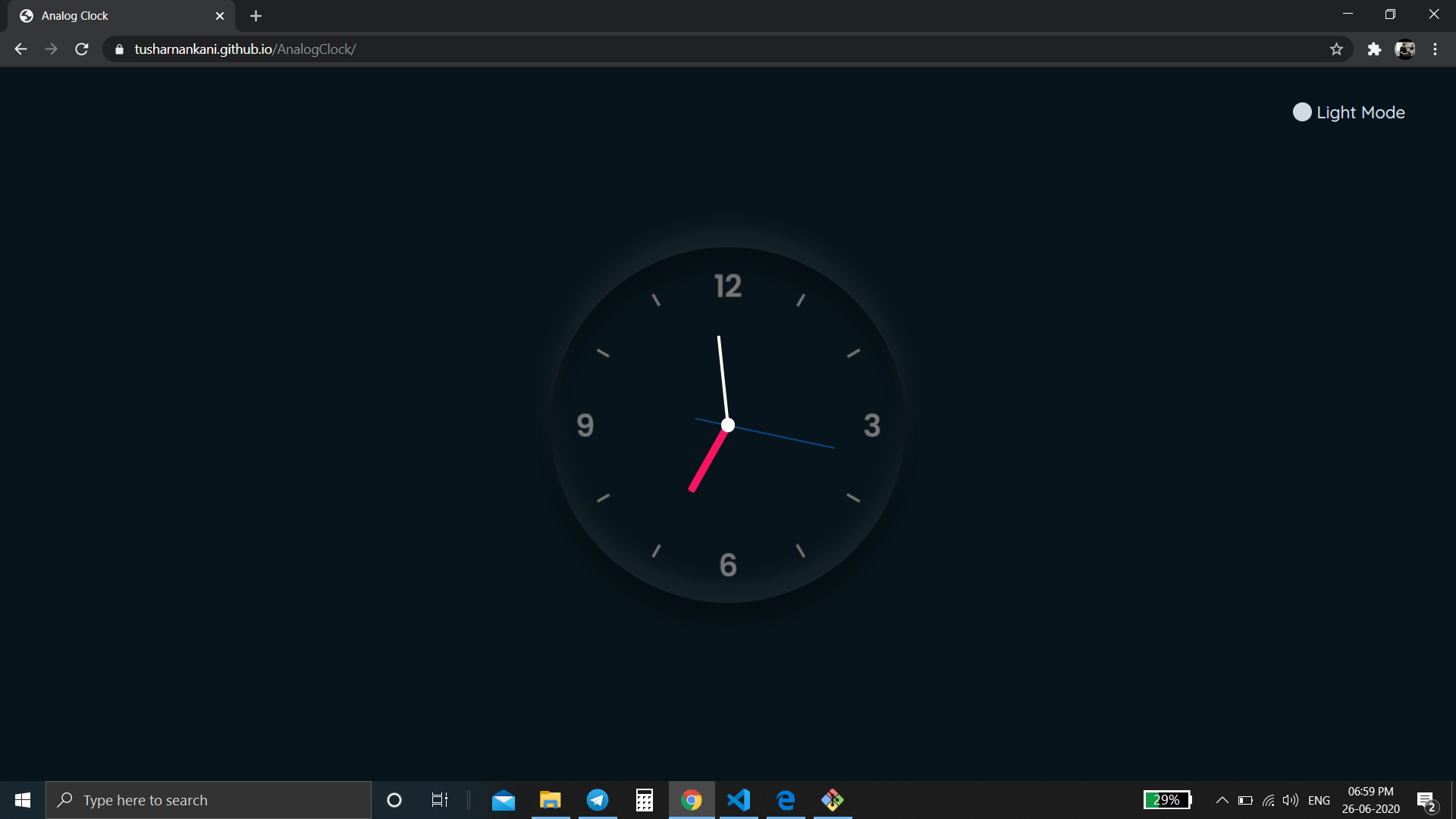
Task: Toggle Task View in the taskbar
Action: (x=438, y=799)
